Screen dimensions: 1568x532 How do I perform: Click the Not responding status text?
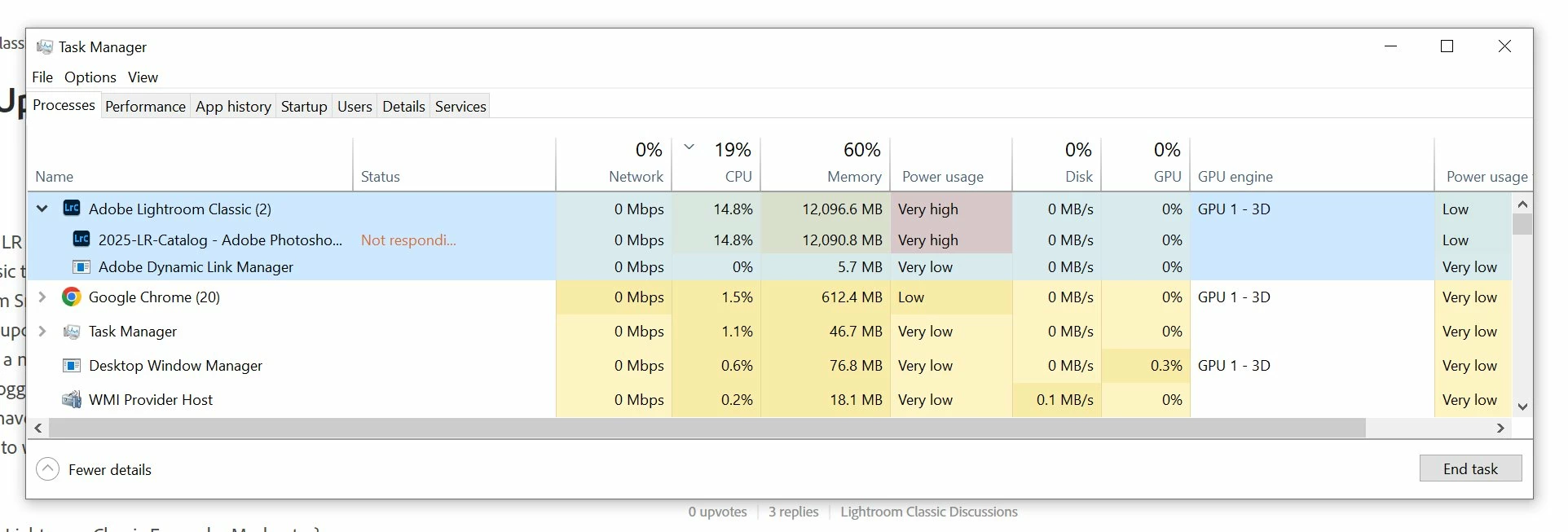click(x=408, y=240)
